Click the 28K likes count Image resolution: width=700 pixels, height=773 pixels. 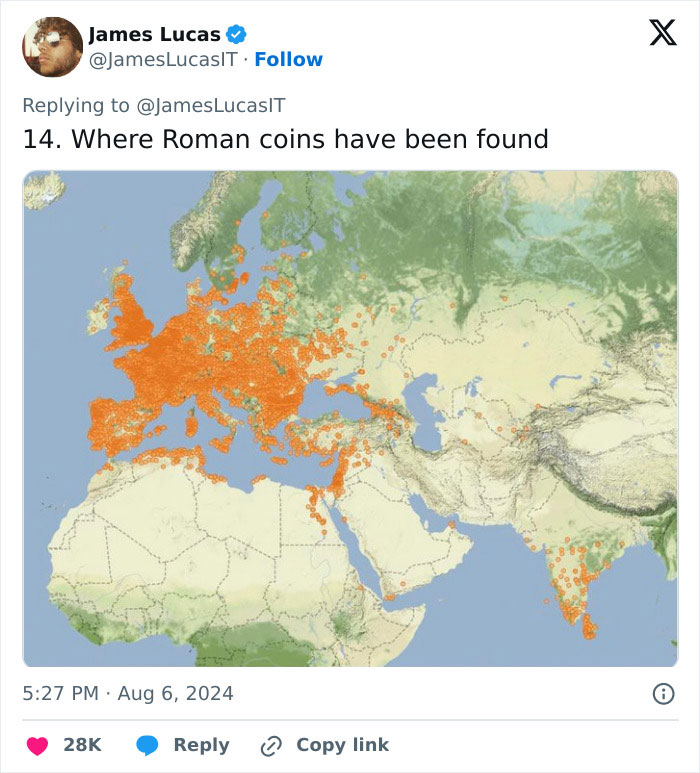pyautogui.click(x=82, y=745)
